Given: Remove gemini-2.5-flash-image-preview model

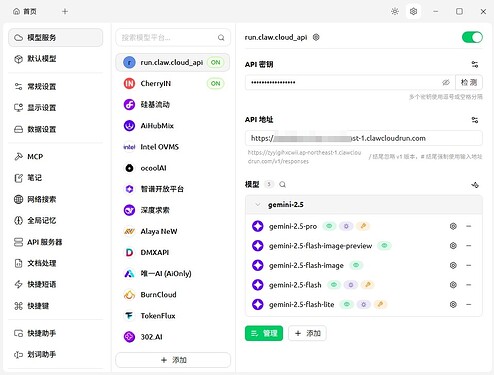Looking at the screenshot, I should [469, 246].
